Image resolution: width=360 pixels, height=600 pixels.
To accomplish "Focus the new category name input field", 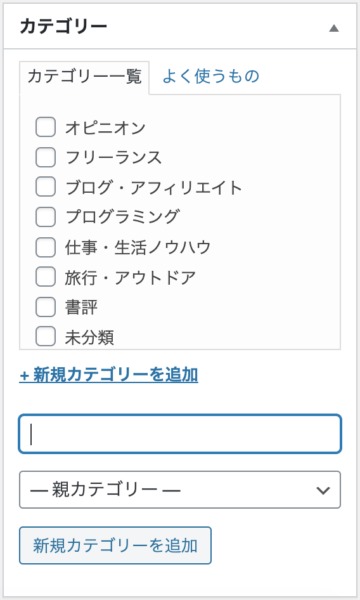I will tap(180, 434).
